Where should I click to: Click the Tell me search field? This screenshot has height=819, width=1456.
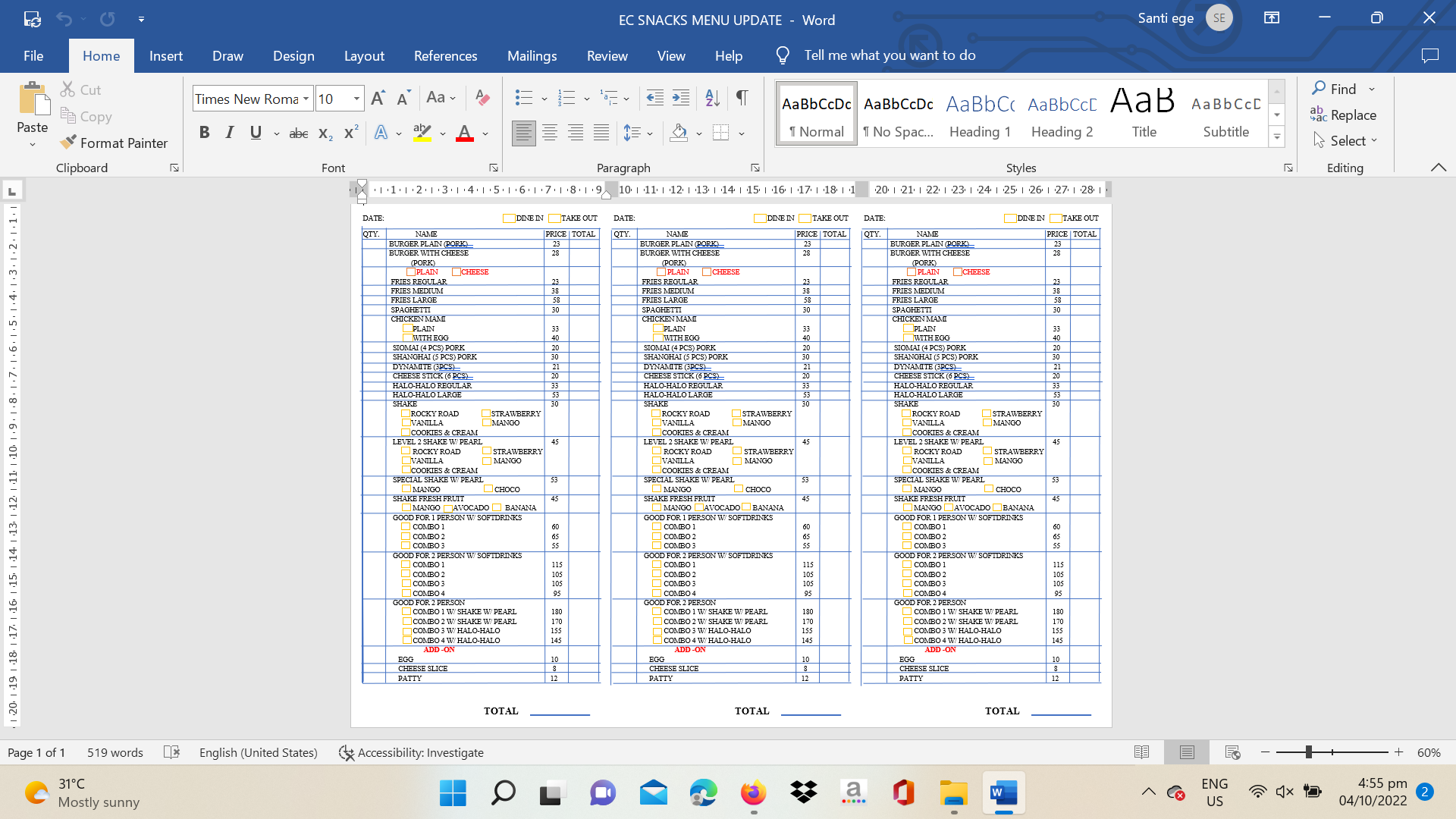pos(890,55)
